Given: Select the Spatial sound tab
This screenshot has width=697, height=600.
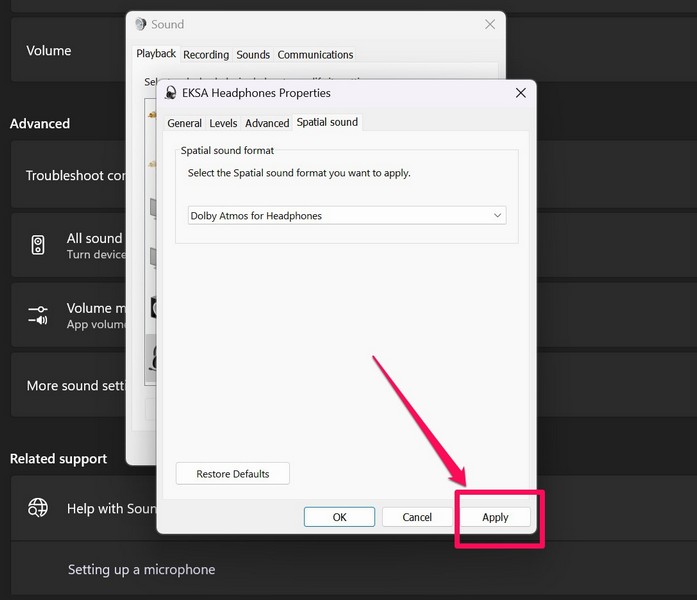Looking at the screenshot, I should click(x=327, y=123).
